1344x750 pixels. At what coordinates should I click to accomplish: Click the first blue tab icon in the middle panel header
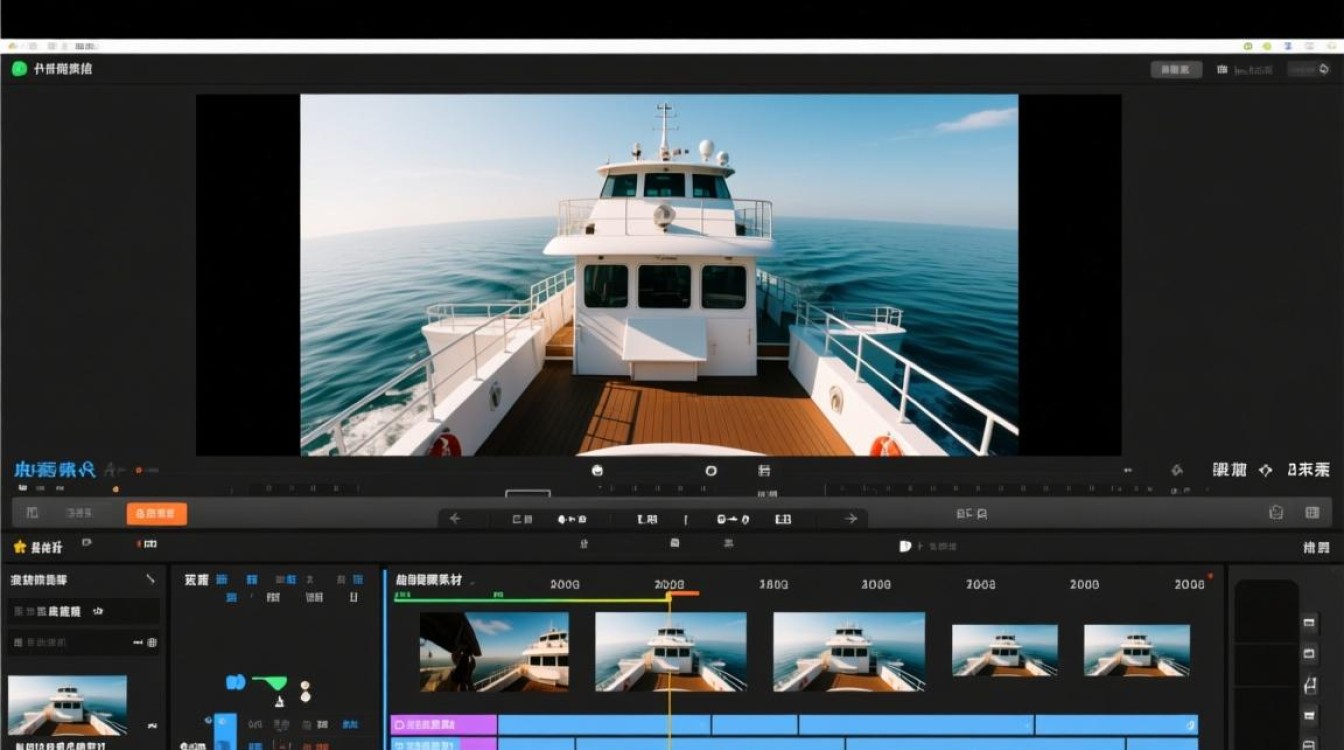(222, 579)
